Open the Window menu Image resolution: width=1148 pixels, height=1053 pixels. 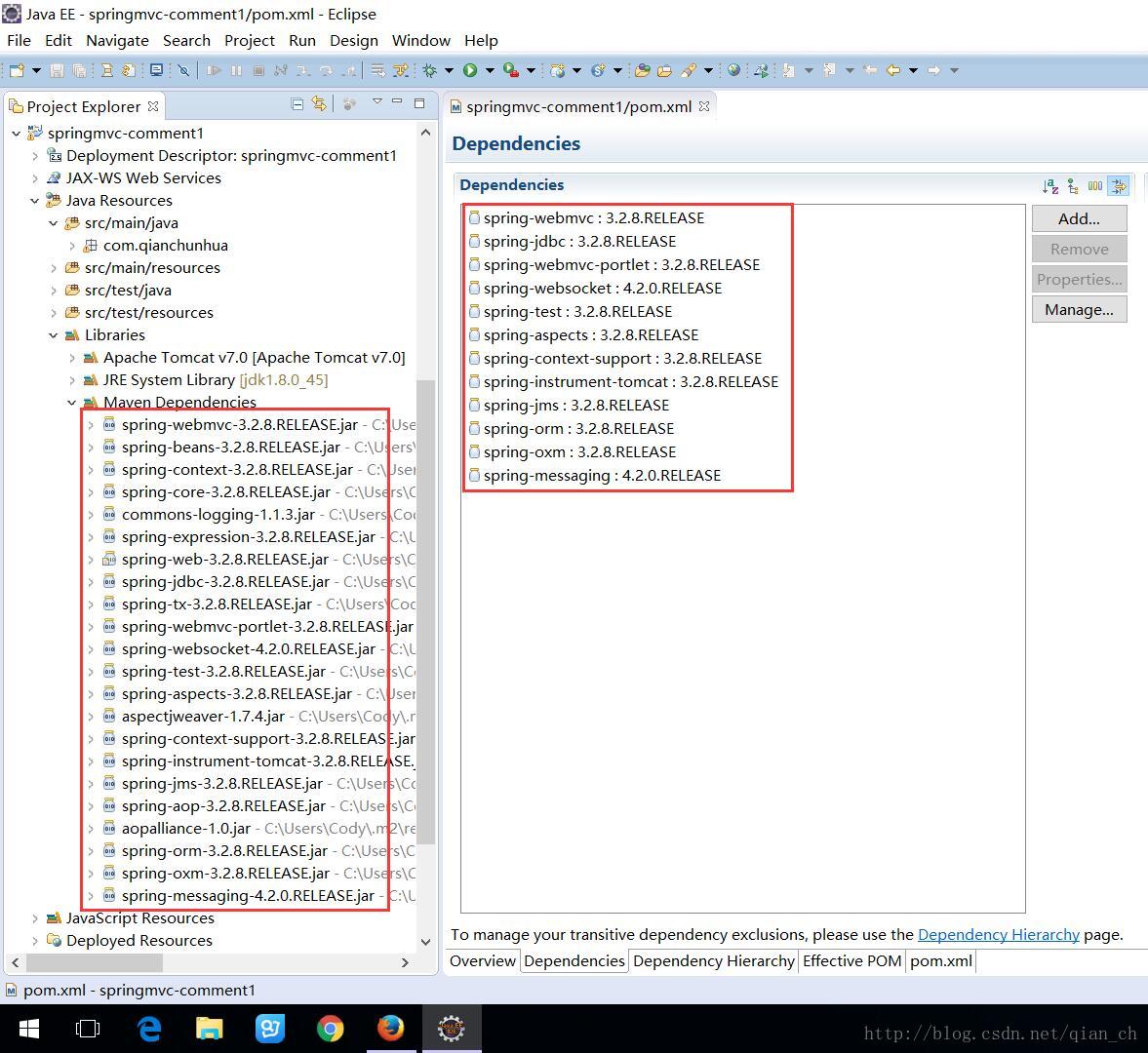coord(421,40)
